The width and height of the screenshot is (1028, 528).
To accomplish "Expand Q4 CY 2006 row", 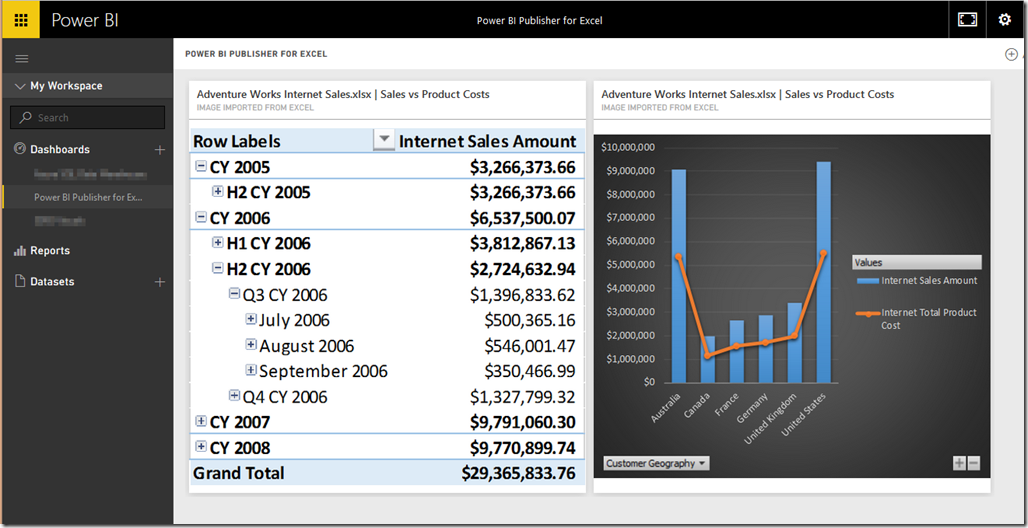I will click(x=234, y=396).
